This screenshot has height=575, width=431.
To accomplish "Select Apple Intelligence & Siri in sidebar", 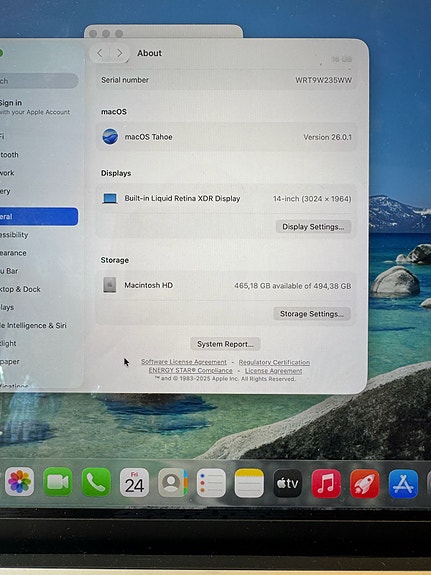I will tap(33, 325).
